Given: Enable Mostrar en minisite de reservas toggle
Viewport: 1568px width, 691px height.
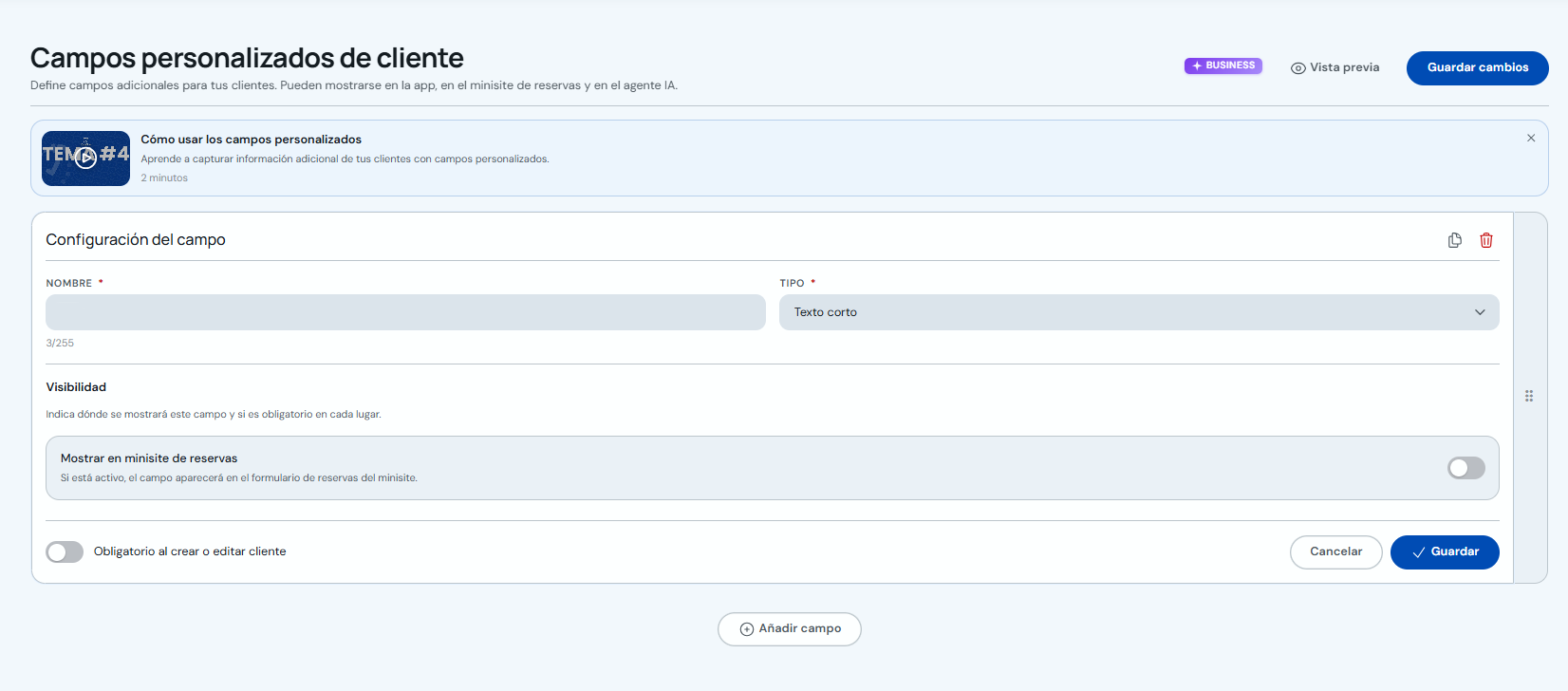Looking at the screenshot, I should tap(1465, 468).
